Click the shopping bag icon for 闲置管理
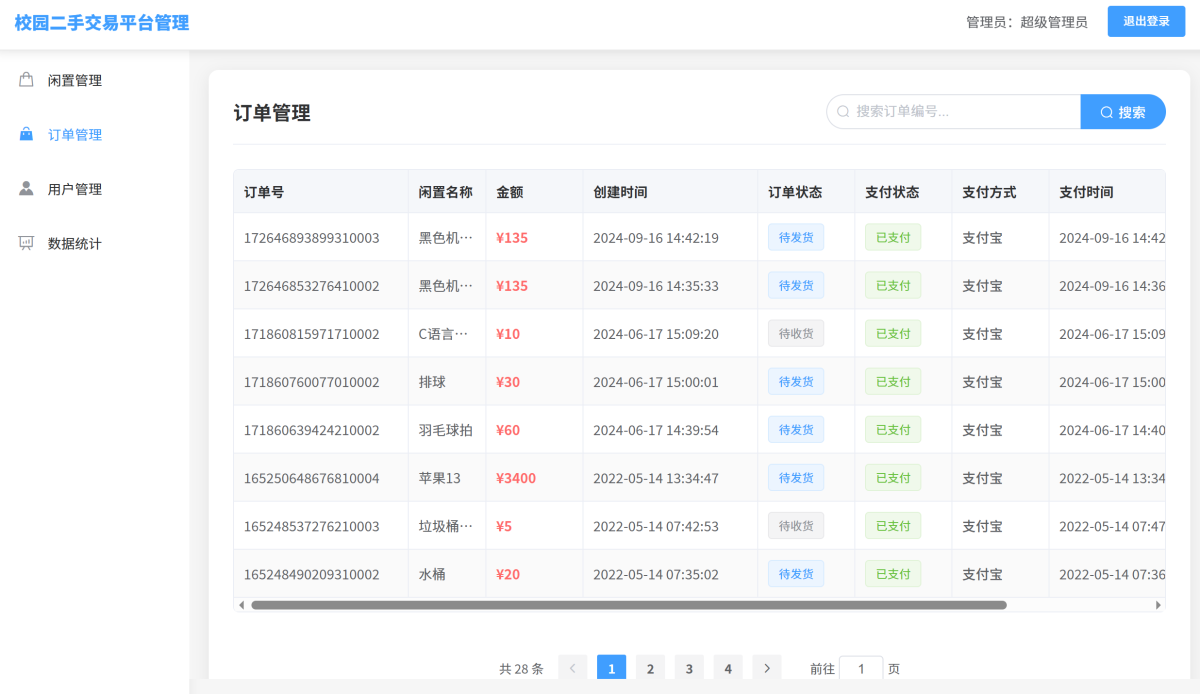1200x694 pixels. (x=27, y=80)
